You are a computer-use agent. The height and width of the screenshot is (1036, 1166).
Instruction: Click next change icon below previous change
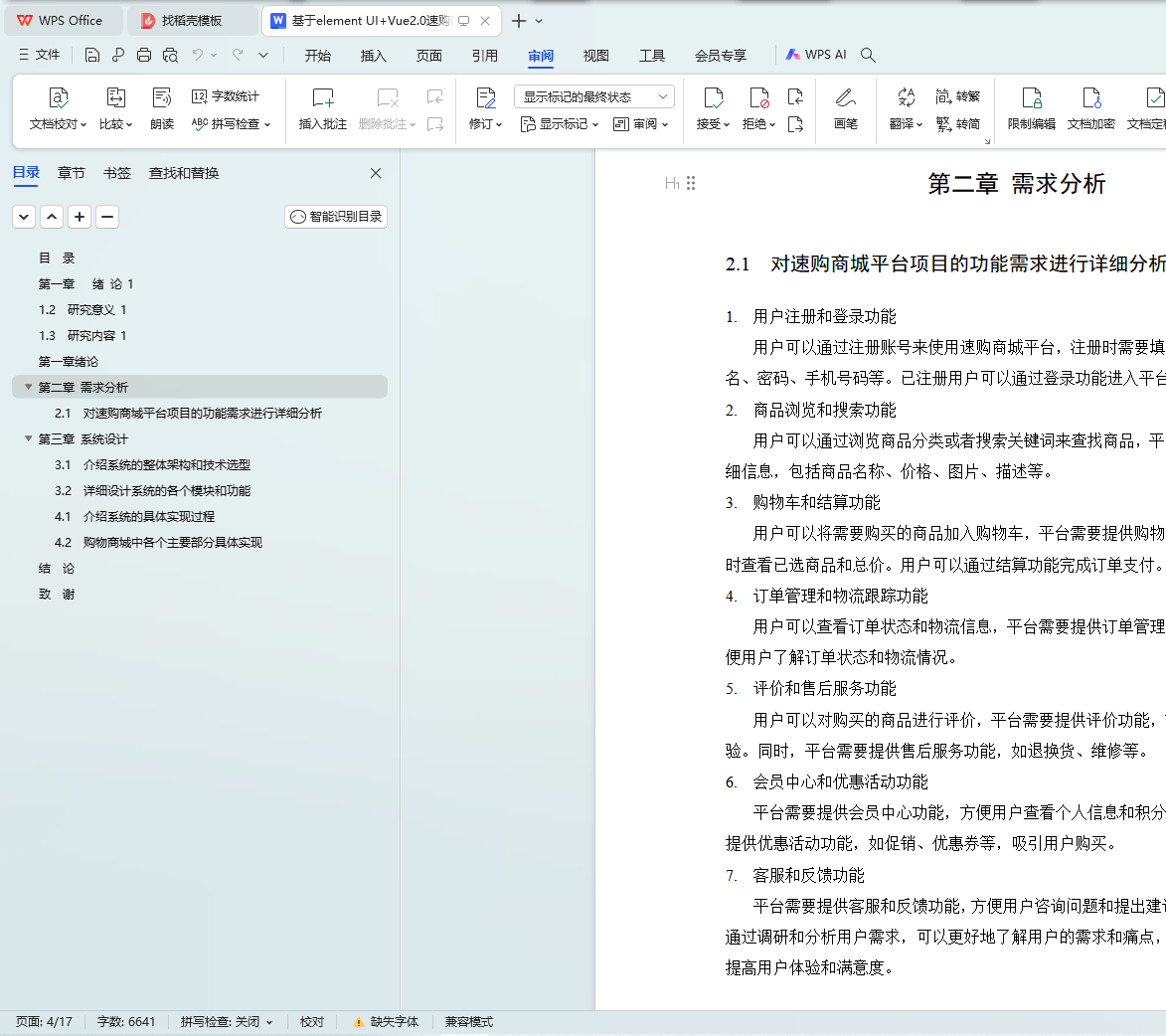point(795,124)
